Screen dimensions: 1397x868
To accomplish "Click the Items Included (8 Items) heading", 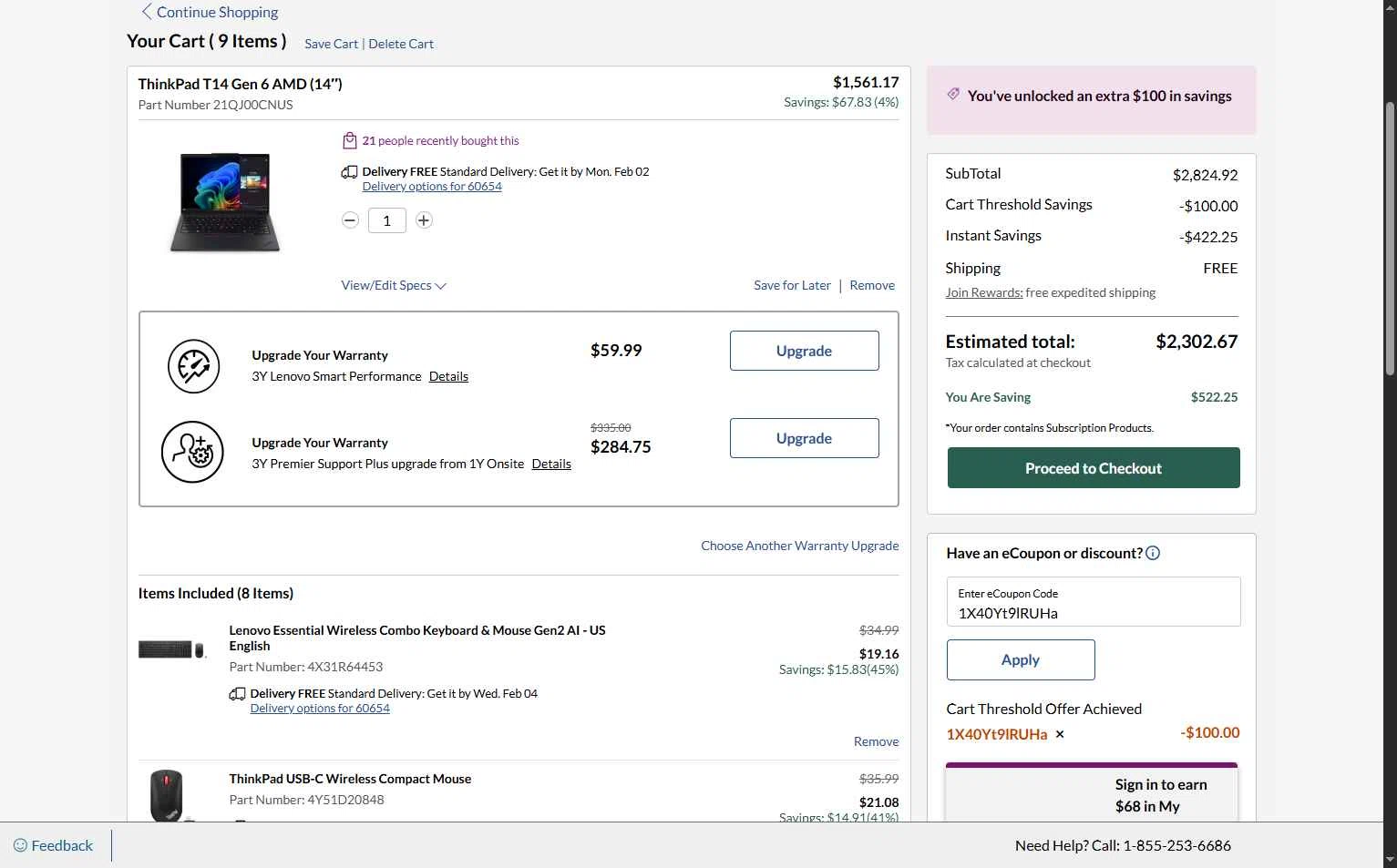I will (216, 593).
